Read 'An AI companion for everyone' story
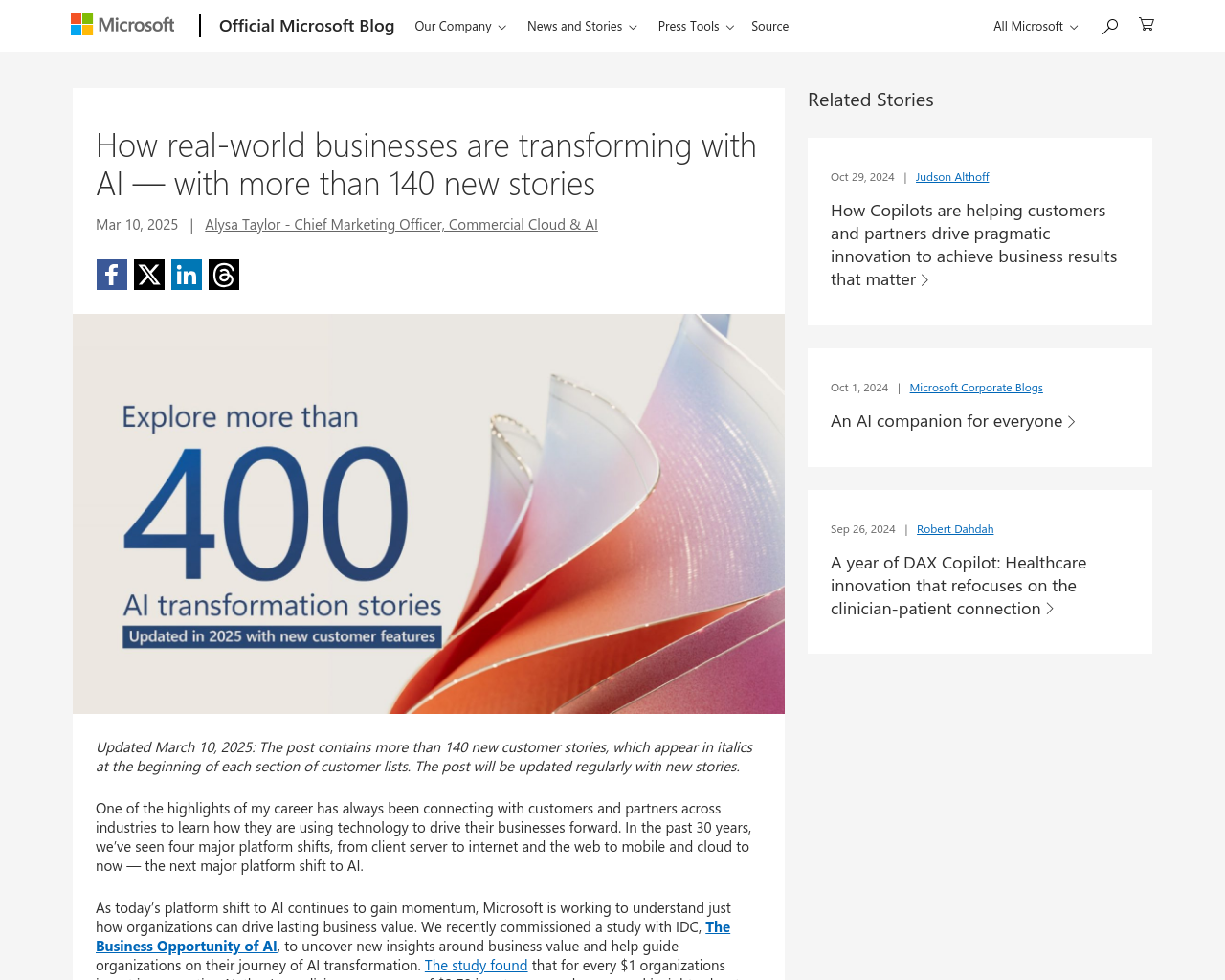 click(x=953, y=421)
